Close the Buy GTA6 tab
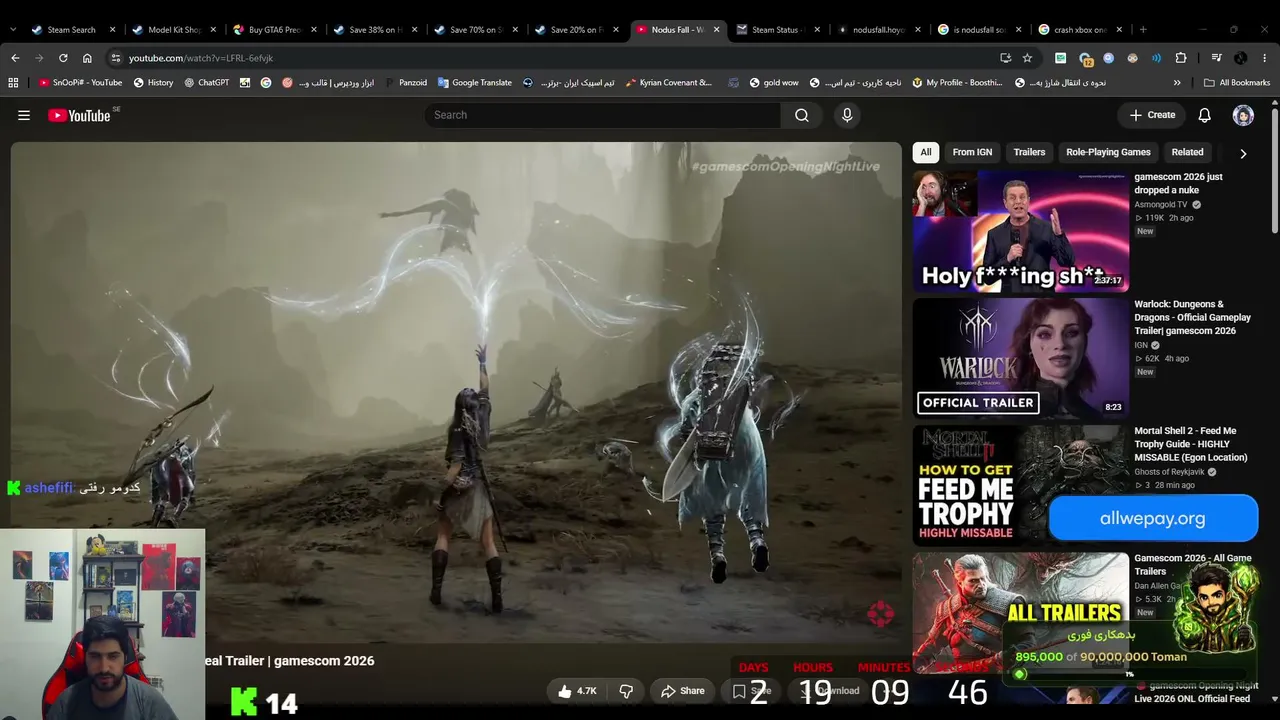Image resolution: width=1280 pixels, height=720 pixels. [313, 30]
